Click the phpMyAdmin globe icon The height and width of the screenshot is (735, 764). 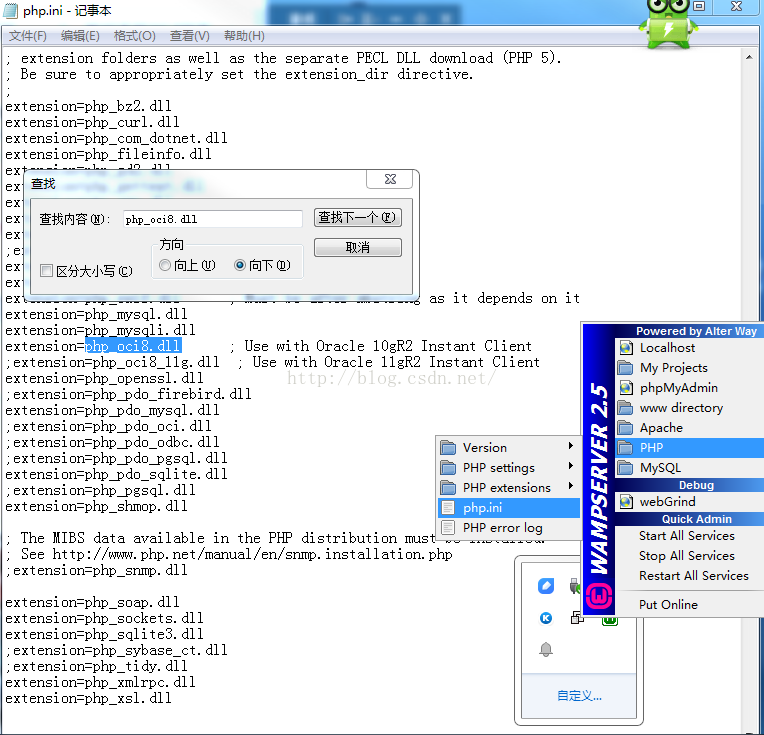point(626,387)
